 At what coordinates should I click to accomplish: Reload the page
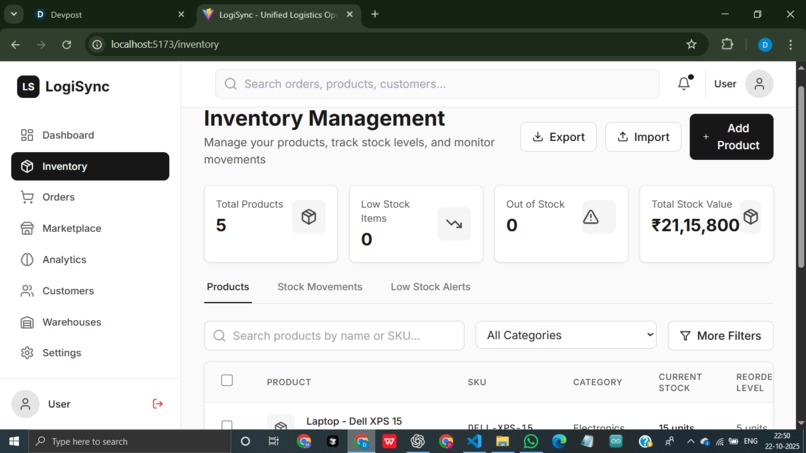[67, 45]
